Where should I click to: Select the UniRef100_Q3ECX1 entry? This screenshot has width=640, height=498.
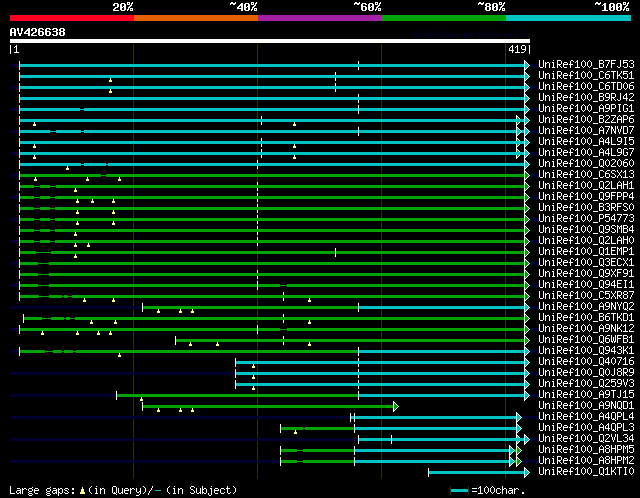tap(586, 263)
